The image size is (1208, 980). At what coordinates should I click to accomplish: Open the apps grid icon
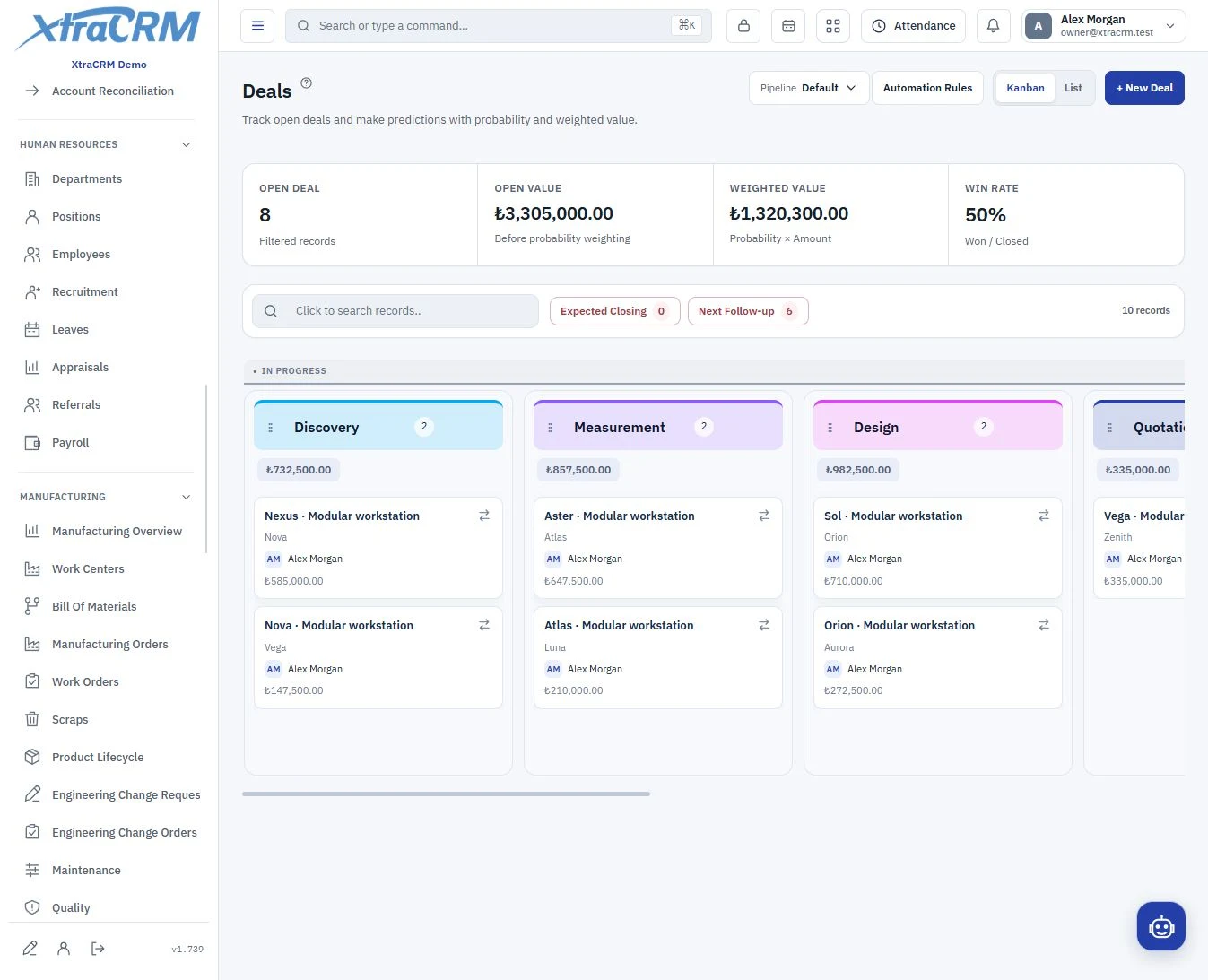(x=833, y=26)
